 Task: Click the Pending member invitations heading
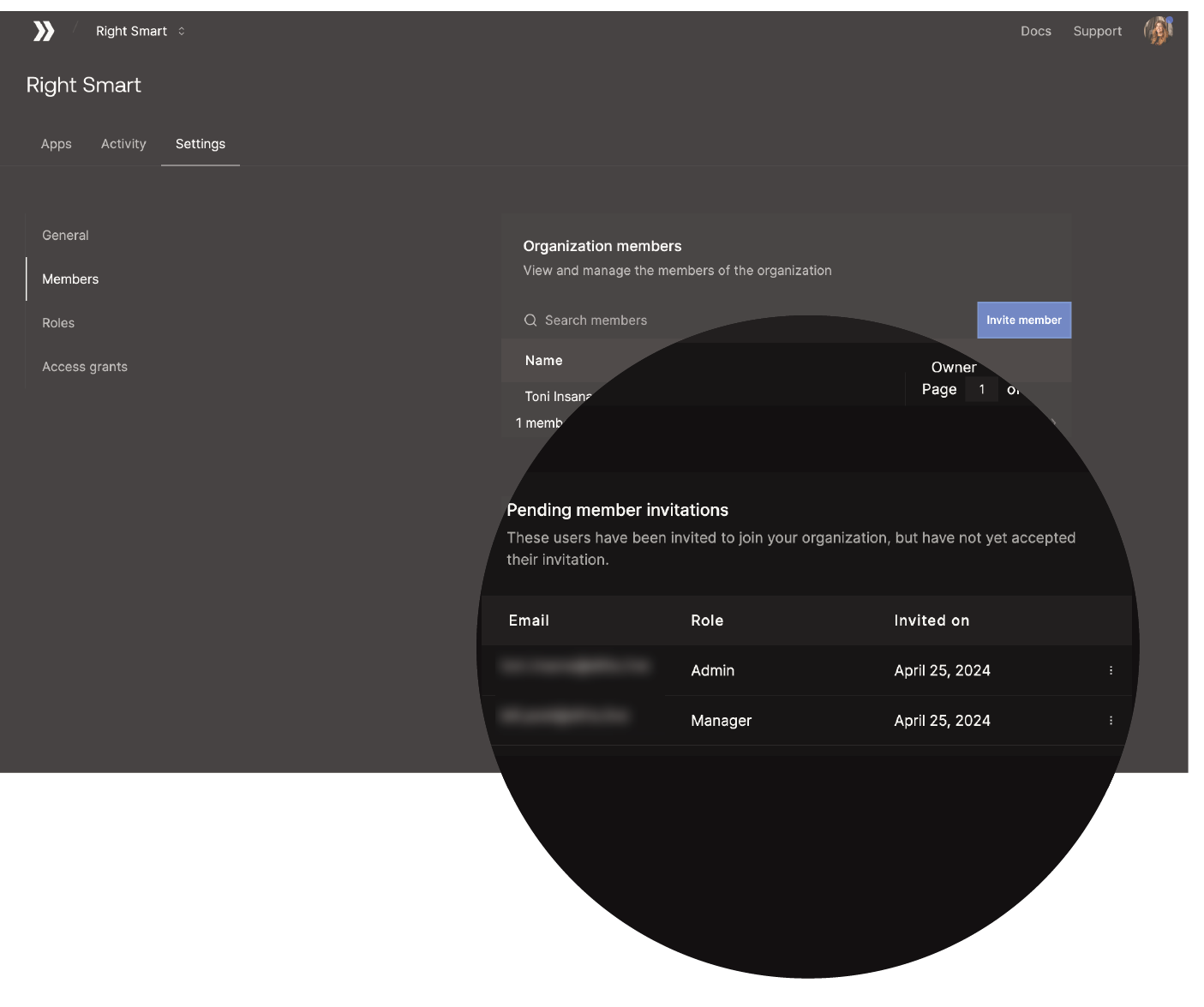[x=618, y=510]
